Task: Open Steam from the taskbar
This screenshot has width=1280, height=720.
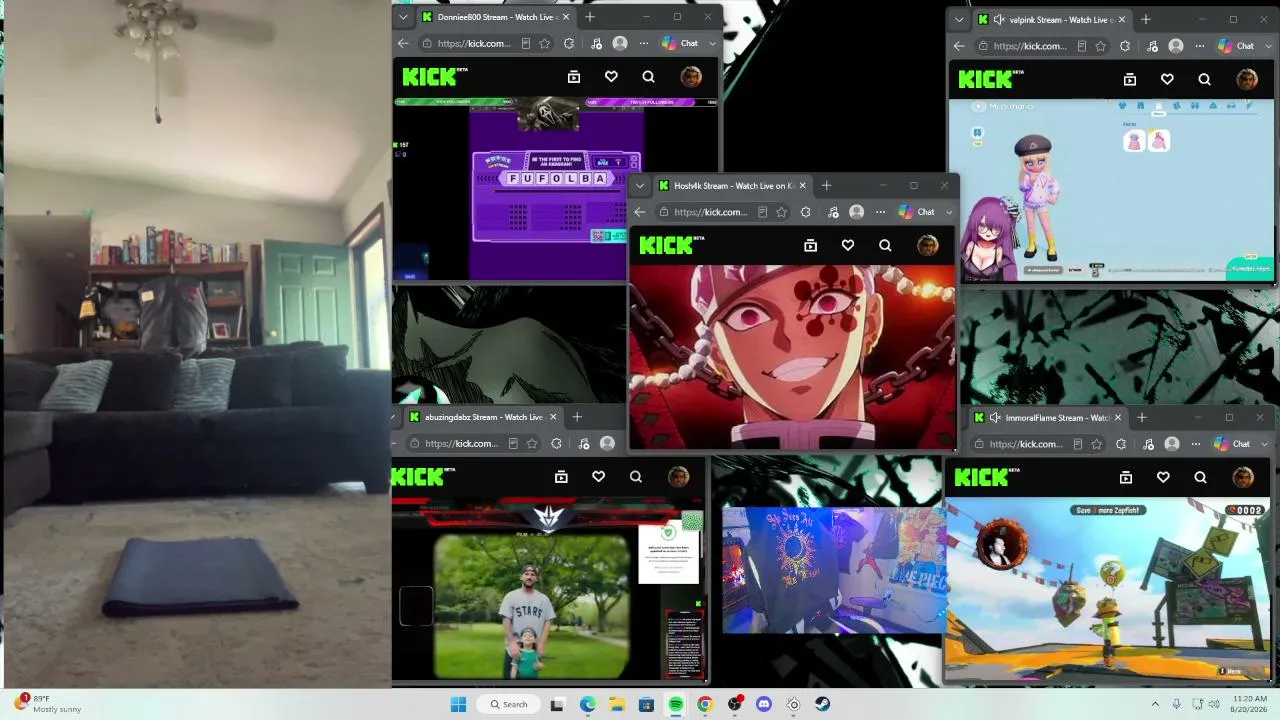Action: (x=822, y=704)
